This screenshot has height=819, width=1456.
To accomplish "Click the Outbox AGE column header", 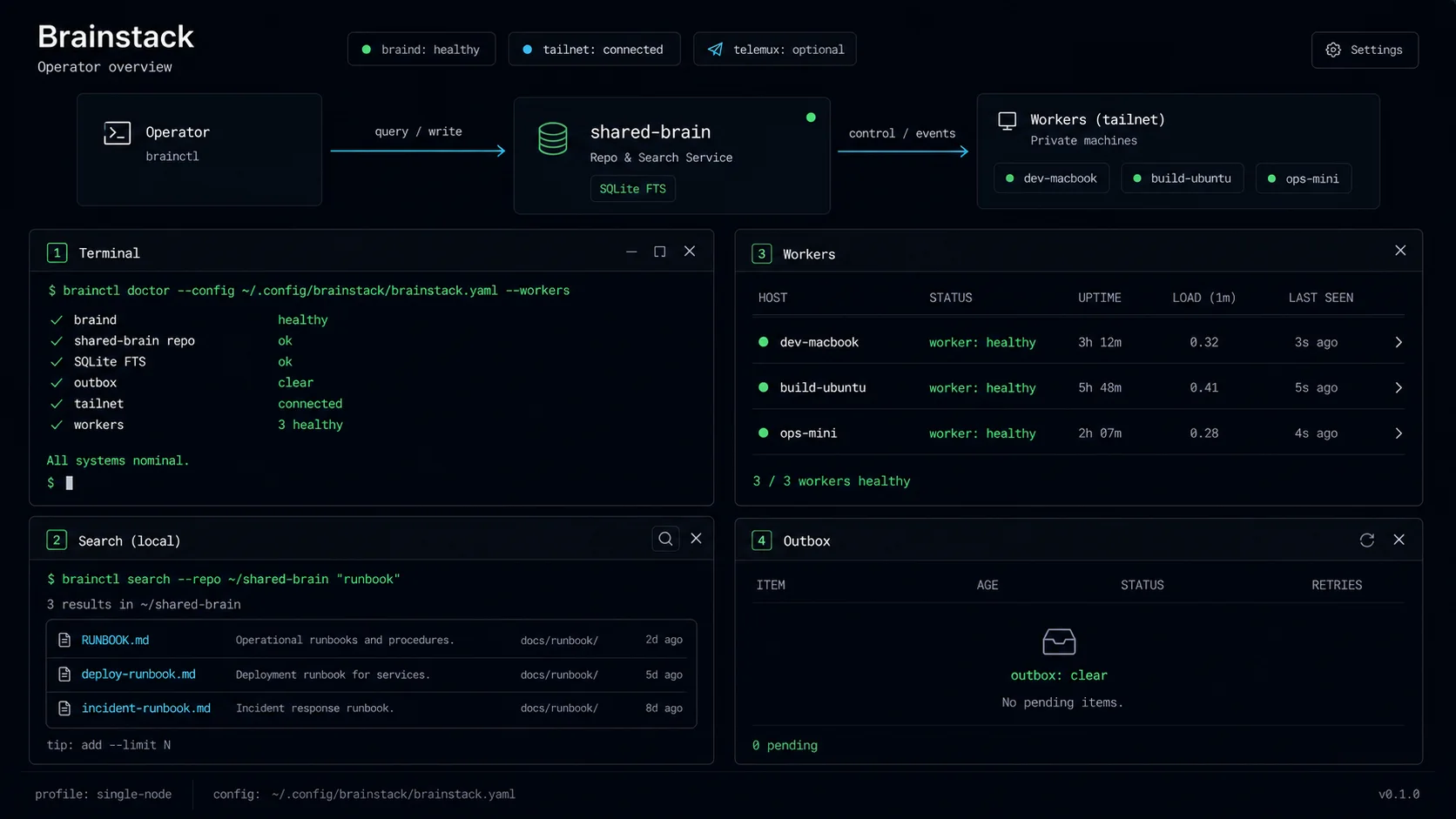I will tap(988, 585).
